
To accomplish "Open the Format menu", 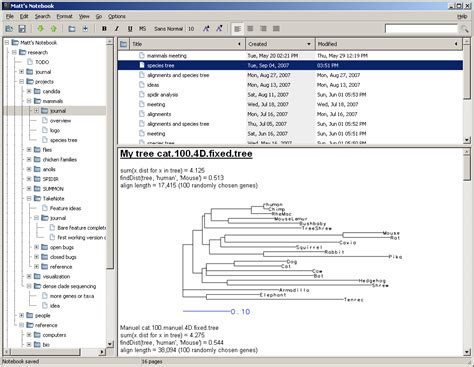I will [64, 16].
